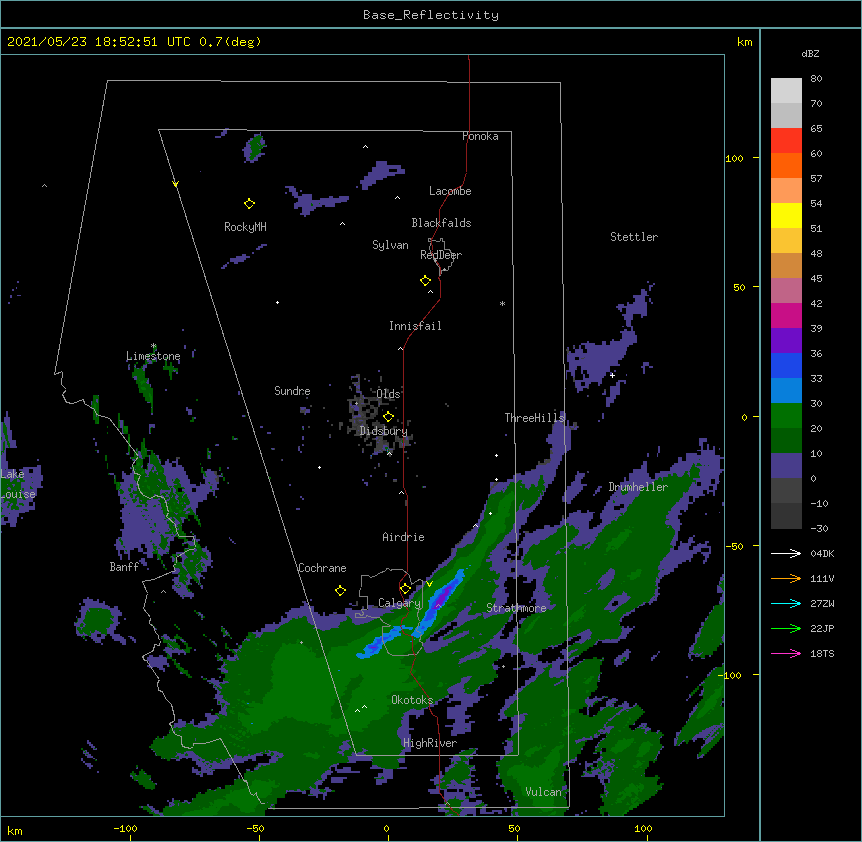The image size is (862, 842).
Task: Click the Olds label
Action: point(388,394)
